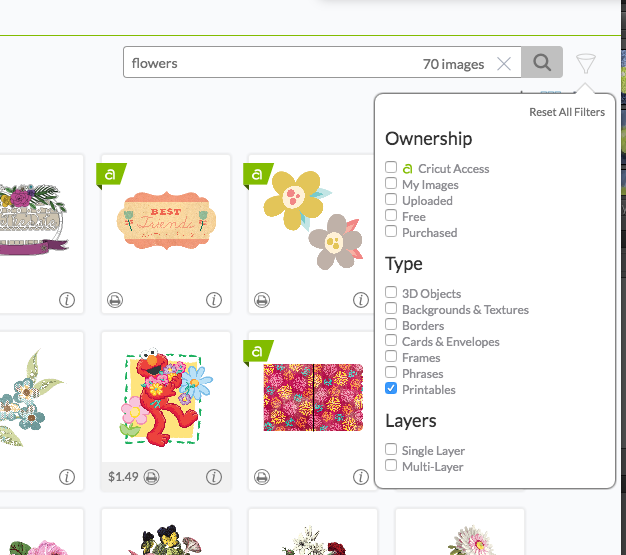Select the Best Friends label image
Viewport: 626px width, 555px height.
point(166,221)
